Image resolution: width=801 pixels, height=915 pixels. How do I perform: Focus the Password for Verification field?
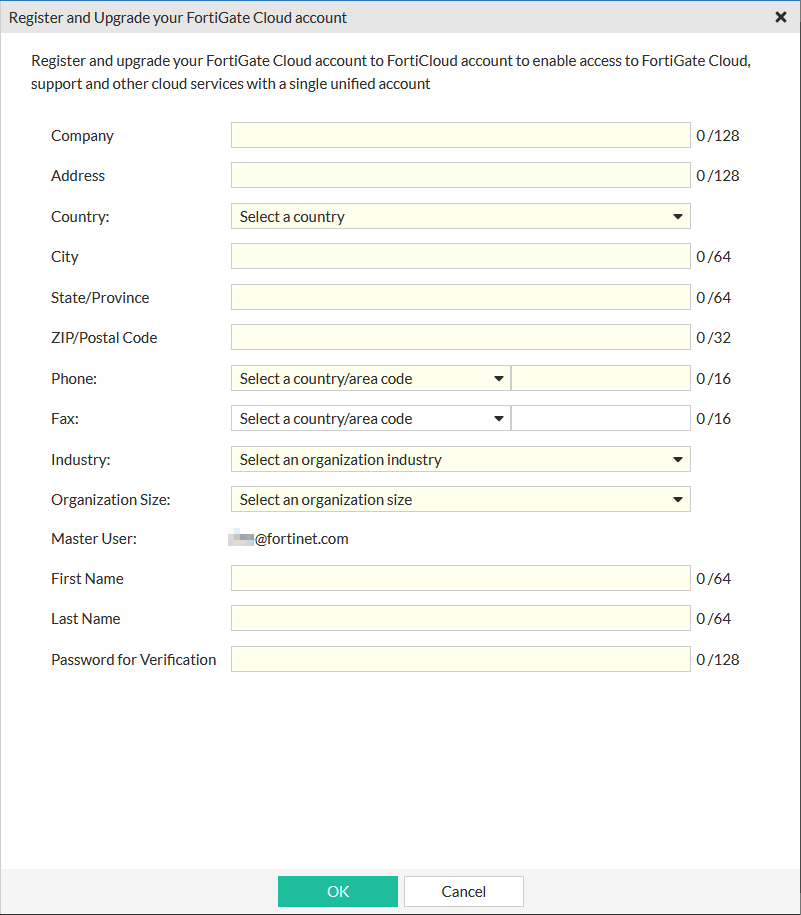[x=460, y=659]
